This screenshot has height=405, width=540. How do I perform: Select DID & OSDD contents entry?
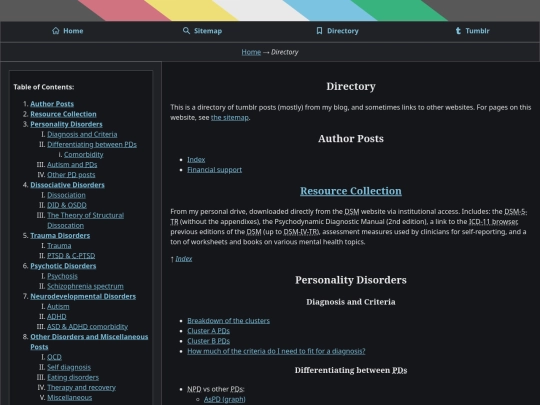(67, 205)
